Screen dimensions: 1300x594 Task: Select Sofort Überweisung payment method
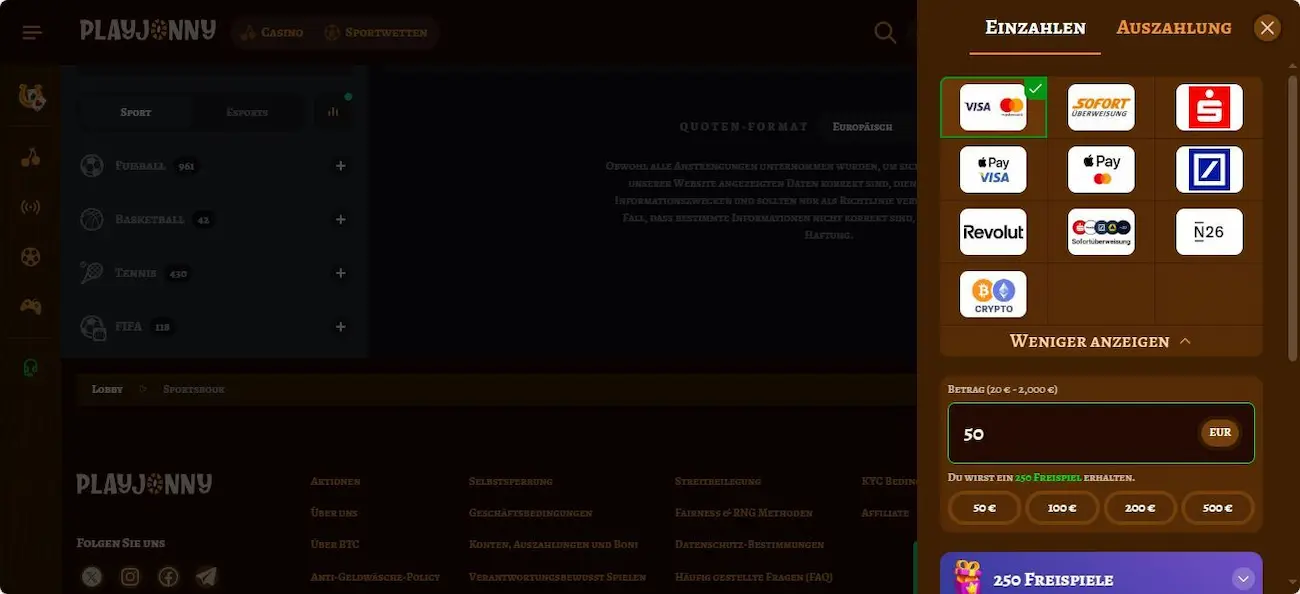tap(1101, 107)
